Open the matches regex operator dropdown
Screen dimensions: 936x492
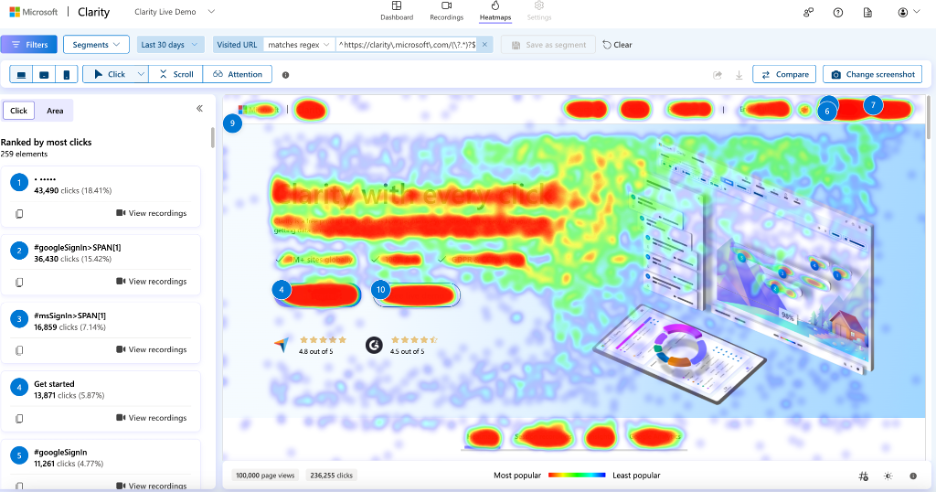pos(299,45)
